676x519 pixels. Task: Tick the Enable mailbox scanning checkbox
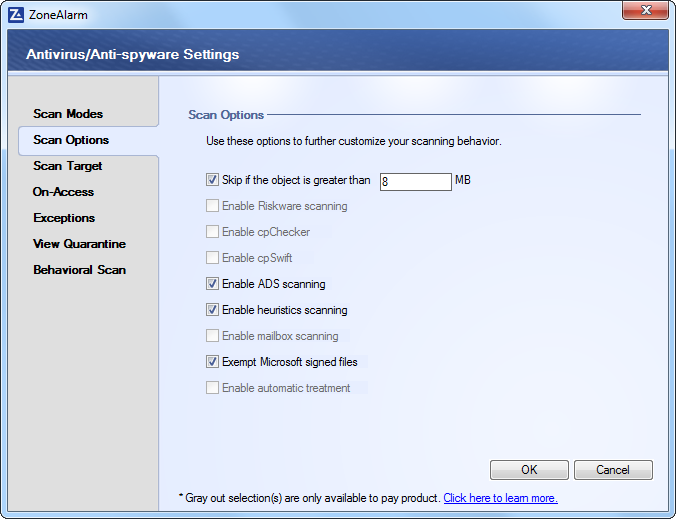212,335
